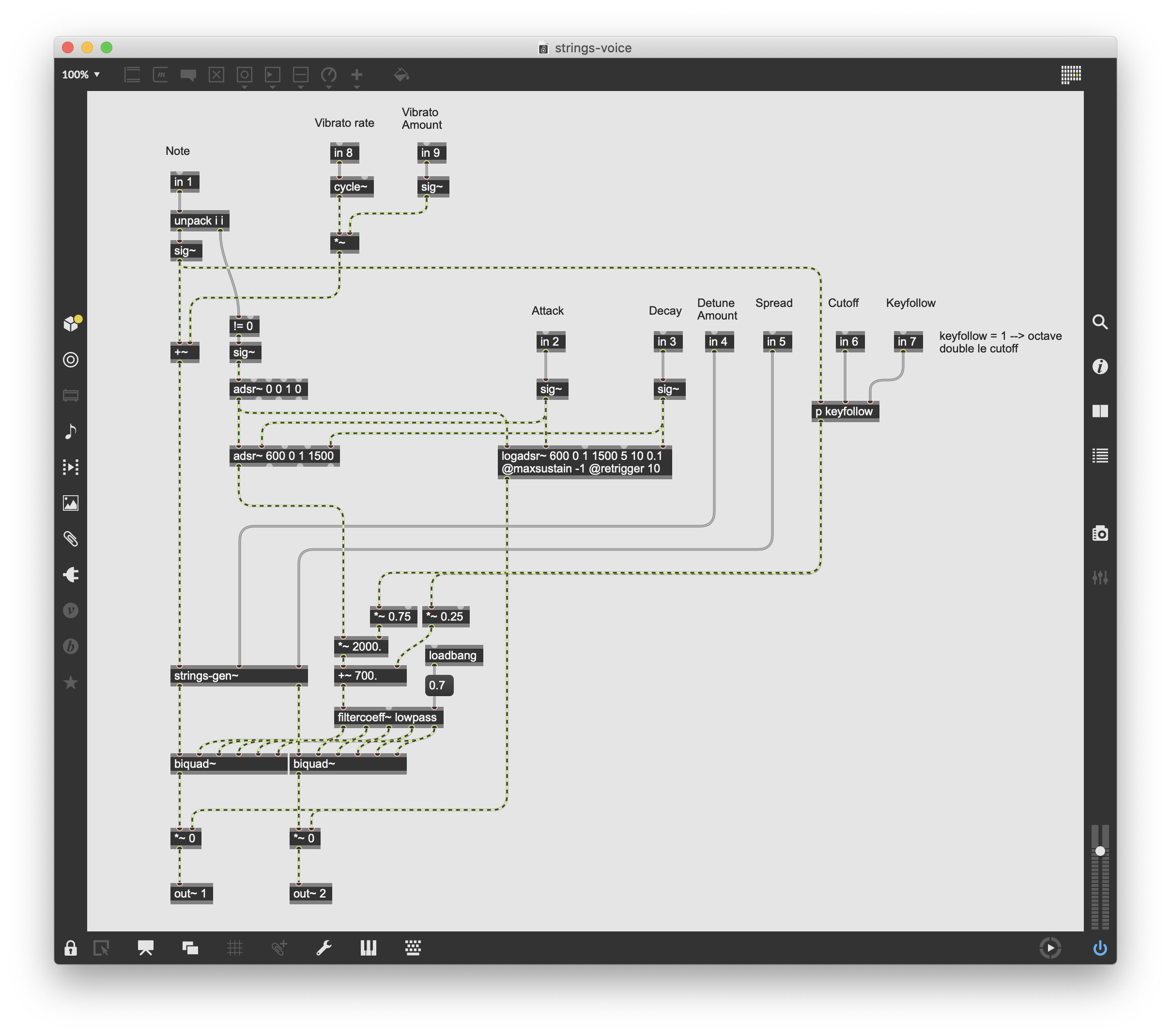The image size is (1171, 1036).
Task: Open the images browser icon
Action: point(71,503)
